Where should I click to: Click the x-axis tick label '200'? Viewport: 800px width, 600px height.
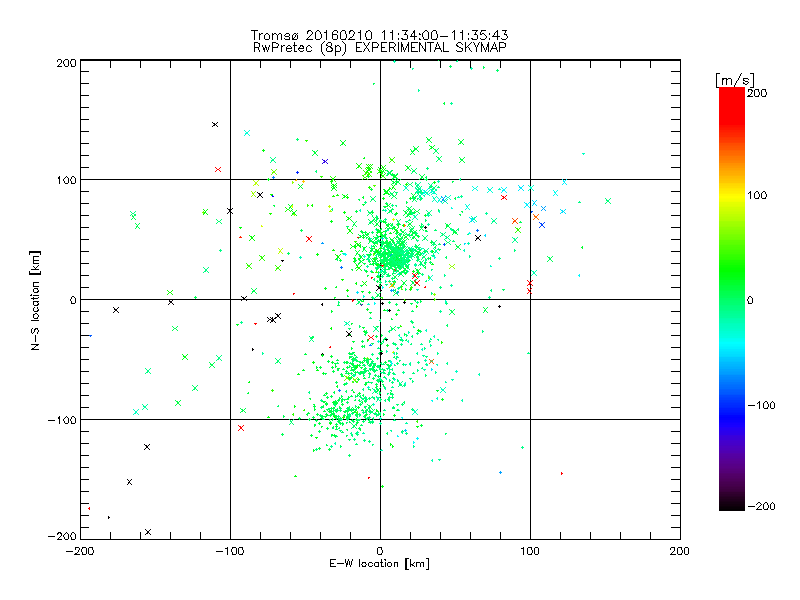(x=680, y=551)
